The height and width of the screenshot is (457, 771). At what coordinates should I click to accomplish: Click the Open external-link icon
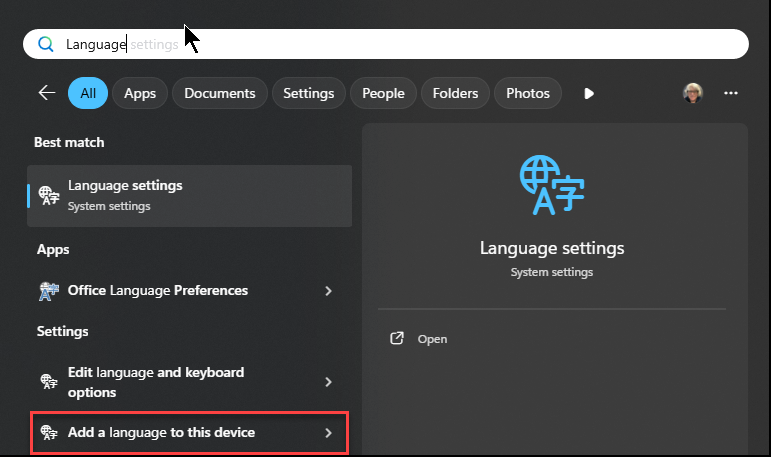tap(397, 338)
